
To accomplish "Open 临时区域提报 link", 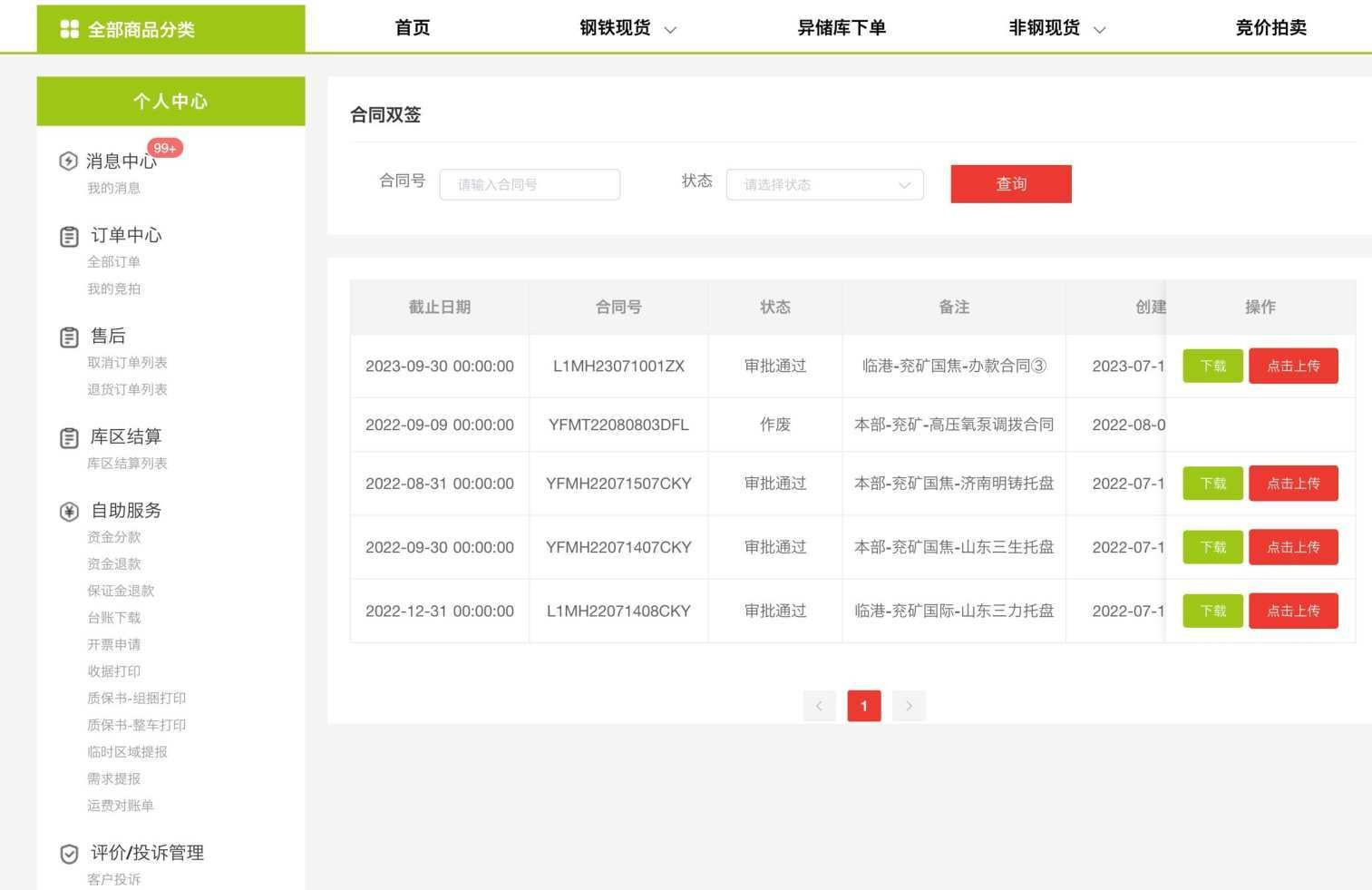I will point(127,752).
